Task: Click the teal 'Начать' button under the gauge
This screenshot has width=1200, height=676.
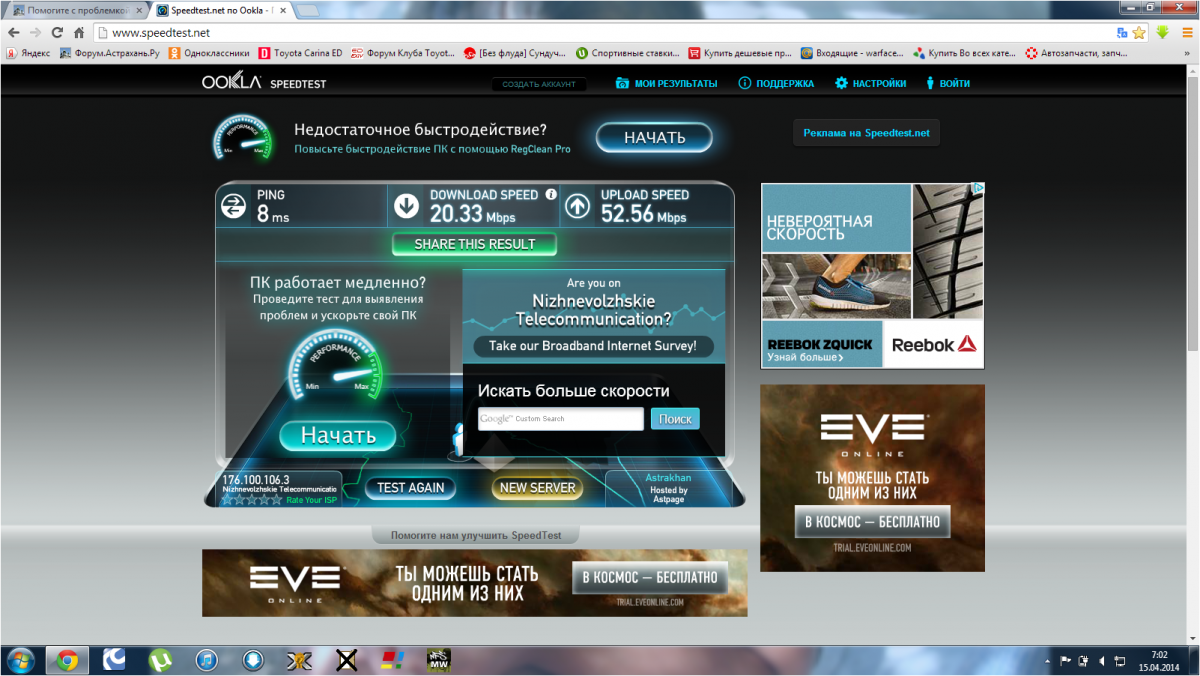Action: 338,435
